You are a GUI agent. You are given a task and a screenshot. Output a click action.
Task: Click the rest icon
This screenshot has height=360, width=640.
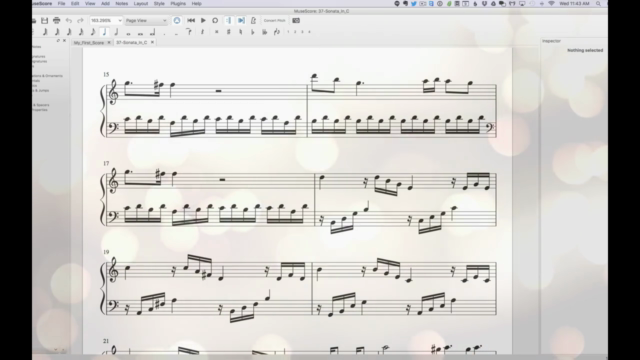(202, 32)
